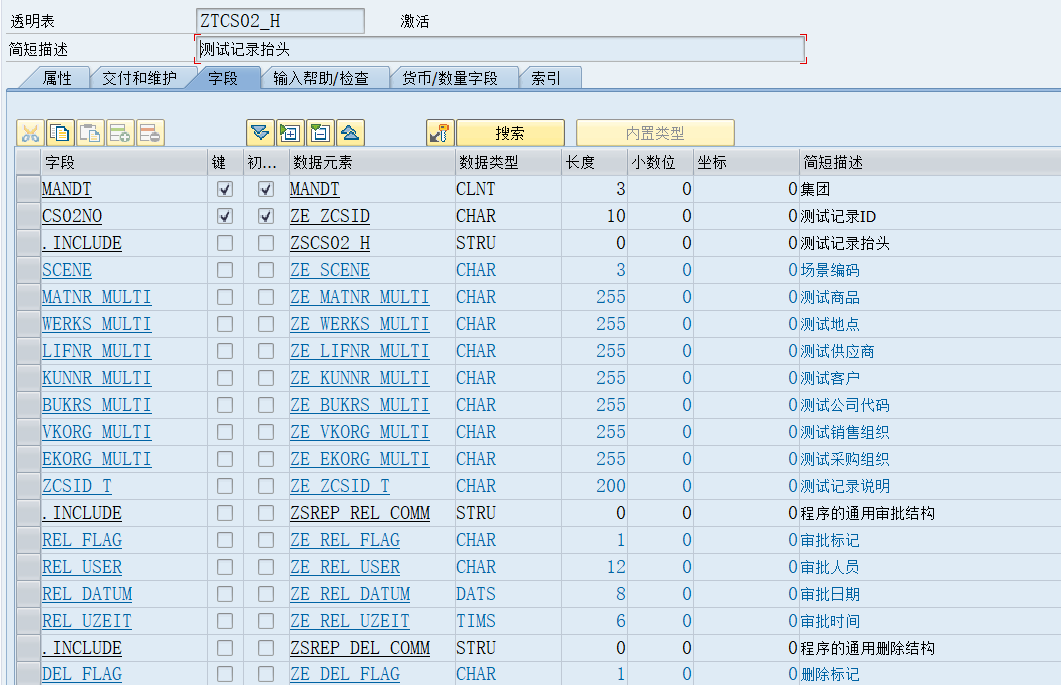Click the Collapse All Includes icon
The width and height of the screenshot is (1061, 685).
point(350,133)
